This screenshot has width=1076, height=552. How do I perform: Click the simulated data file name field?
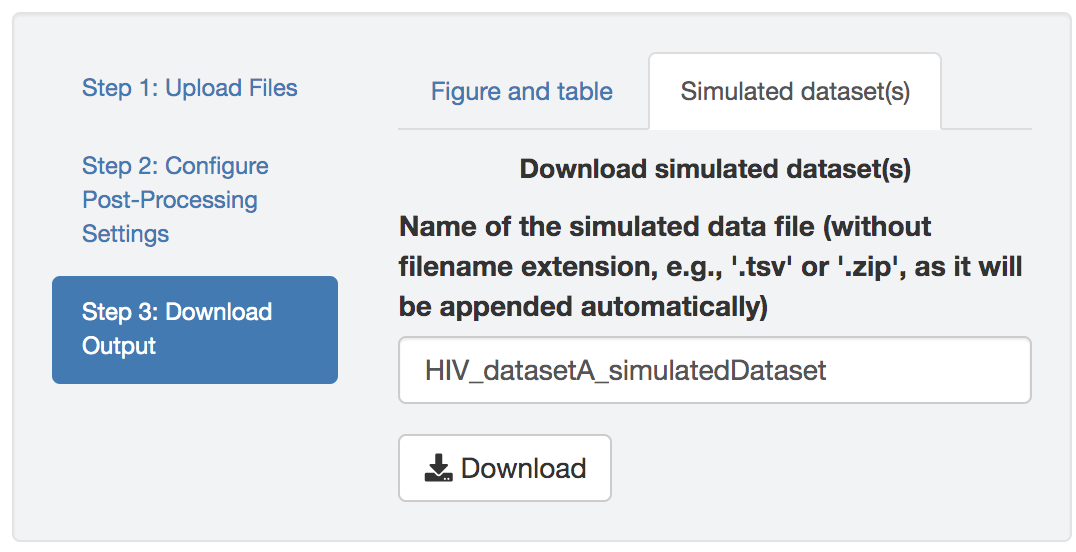coord(714,371)
